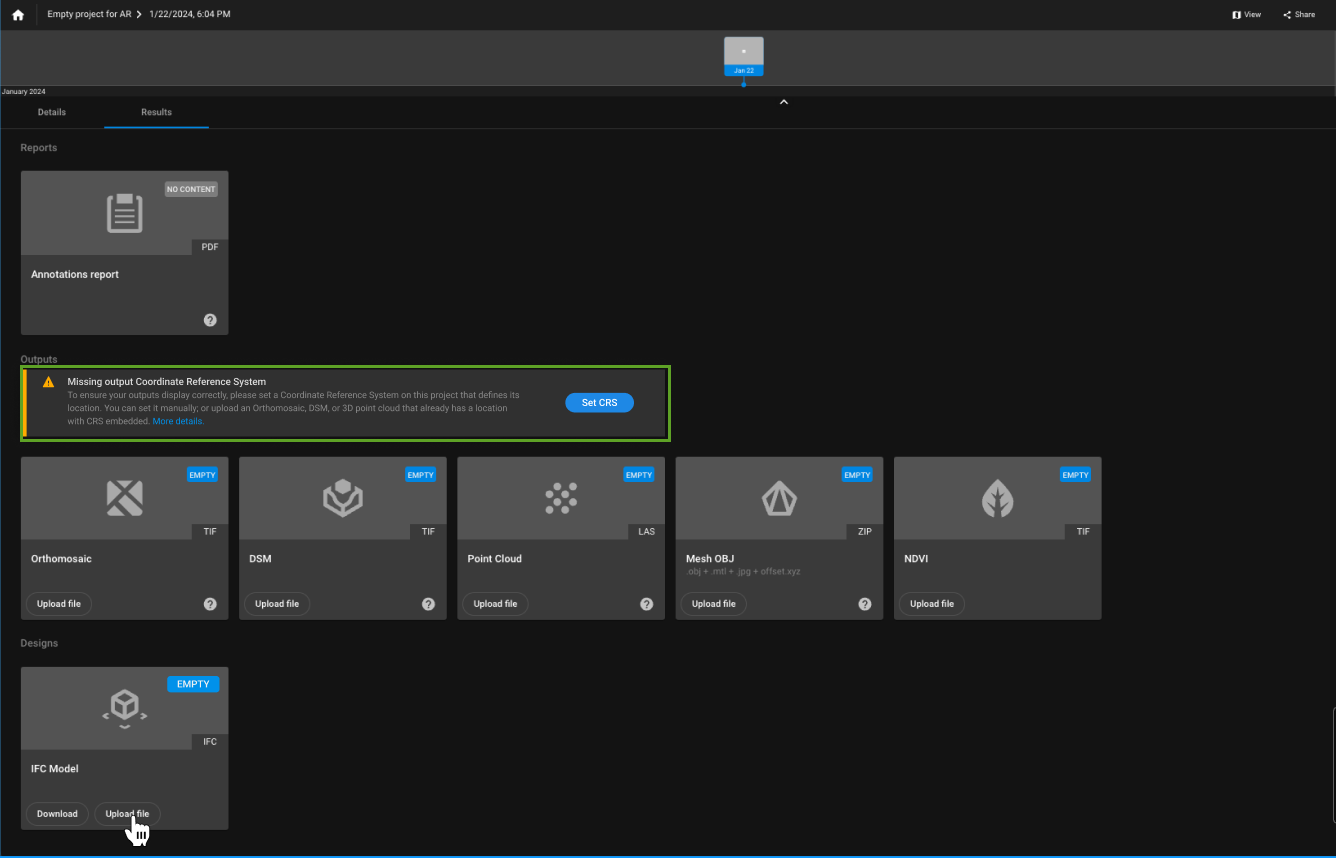Open the IFC Model cube icon
Screen dimensions: 1336x858
[124, 707]
